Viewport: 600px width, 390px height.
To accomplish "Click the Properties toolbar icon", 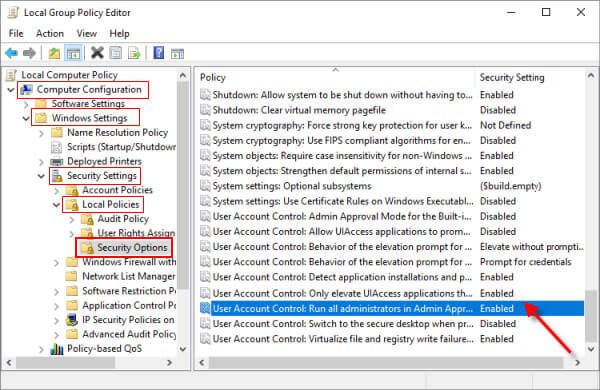I will pyautogui.click(x=116, y=53).
